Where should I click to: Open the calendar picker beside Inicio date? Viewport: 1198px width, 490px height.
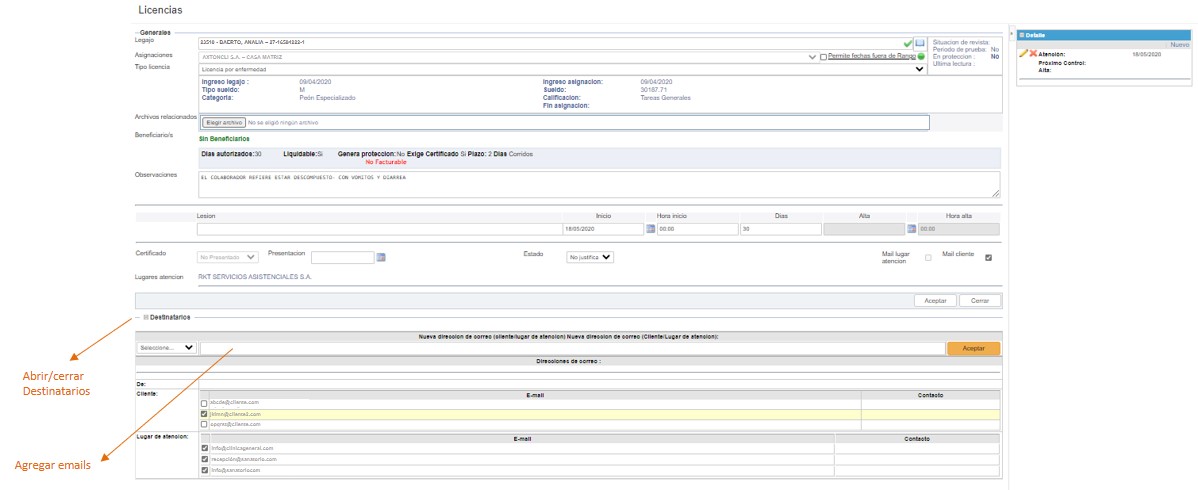click(650, 229)
